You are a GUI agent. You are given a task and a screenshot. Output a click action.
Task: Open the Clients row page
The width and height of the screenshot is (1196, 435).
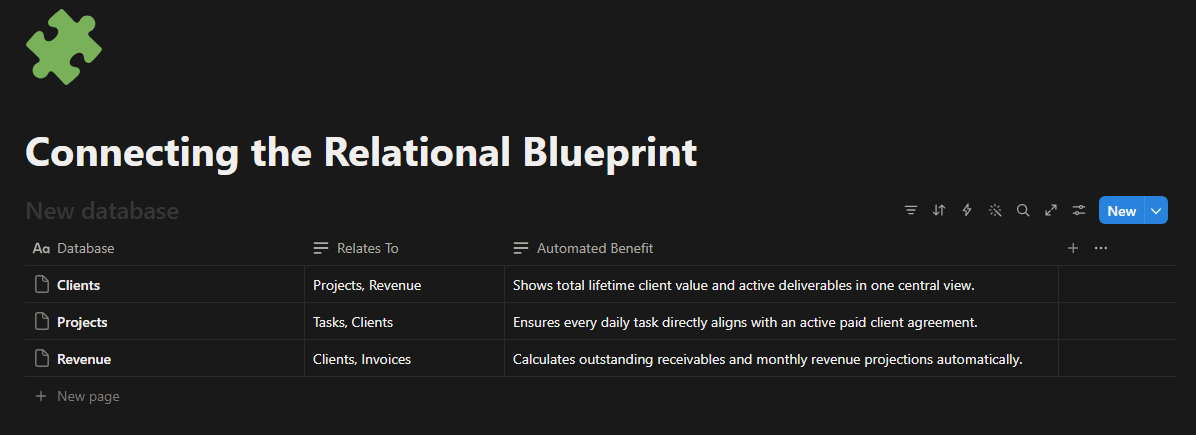coord(79,285)
